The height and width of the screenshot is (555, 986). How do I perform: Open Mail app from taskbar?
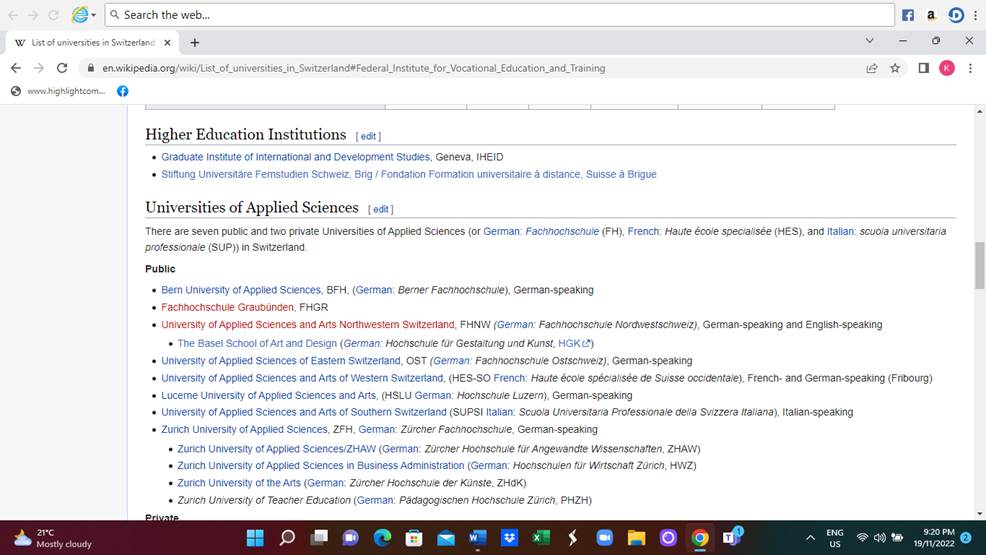[x=446, y=538]
